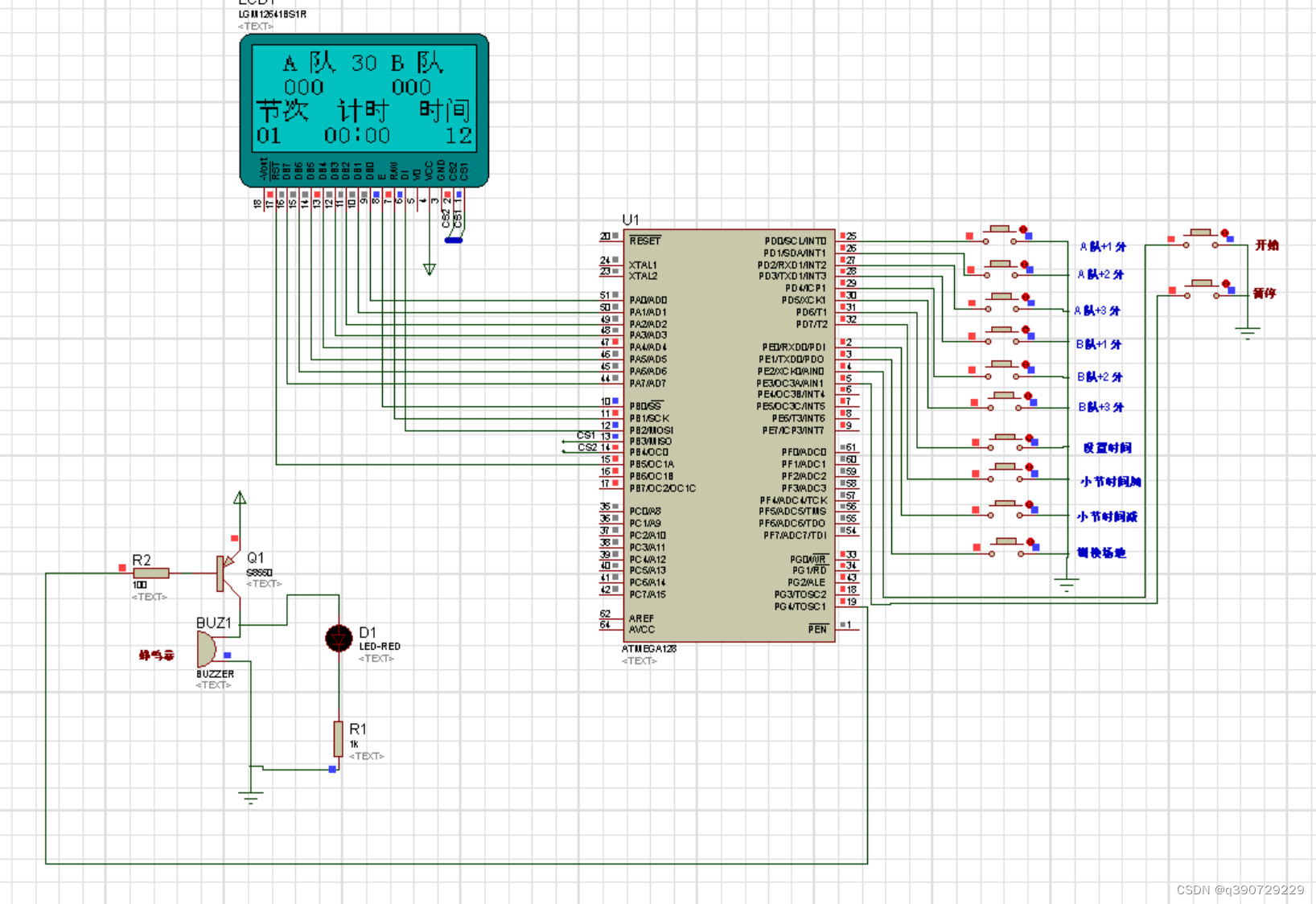
Task: Click the ground symbol under the 调换场地 button column
Action: [x=1066, y=583]
